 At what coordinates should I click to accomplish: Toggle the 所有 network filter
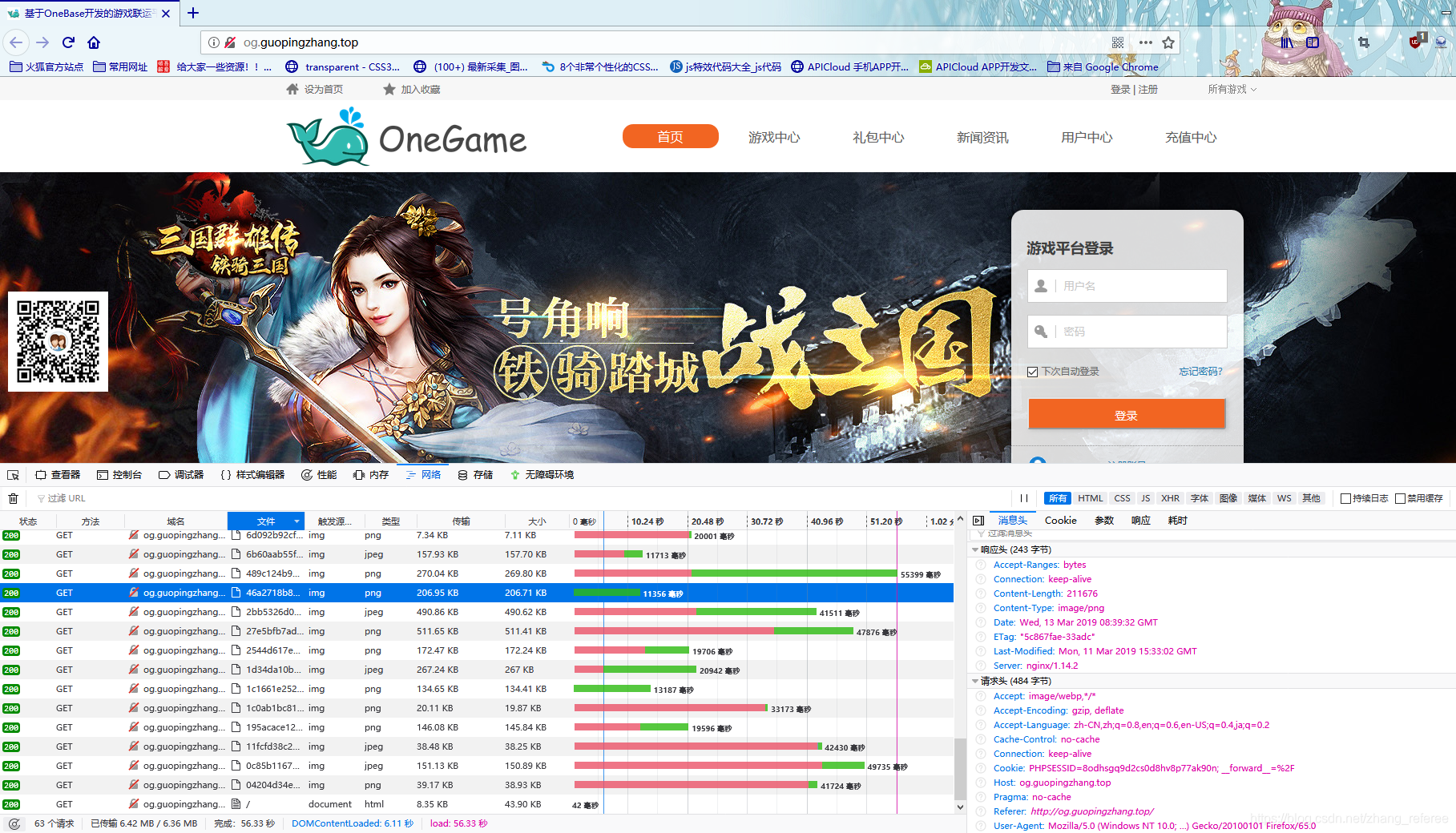click(x=1058, y=498)
